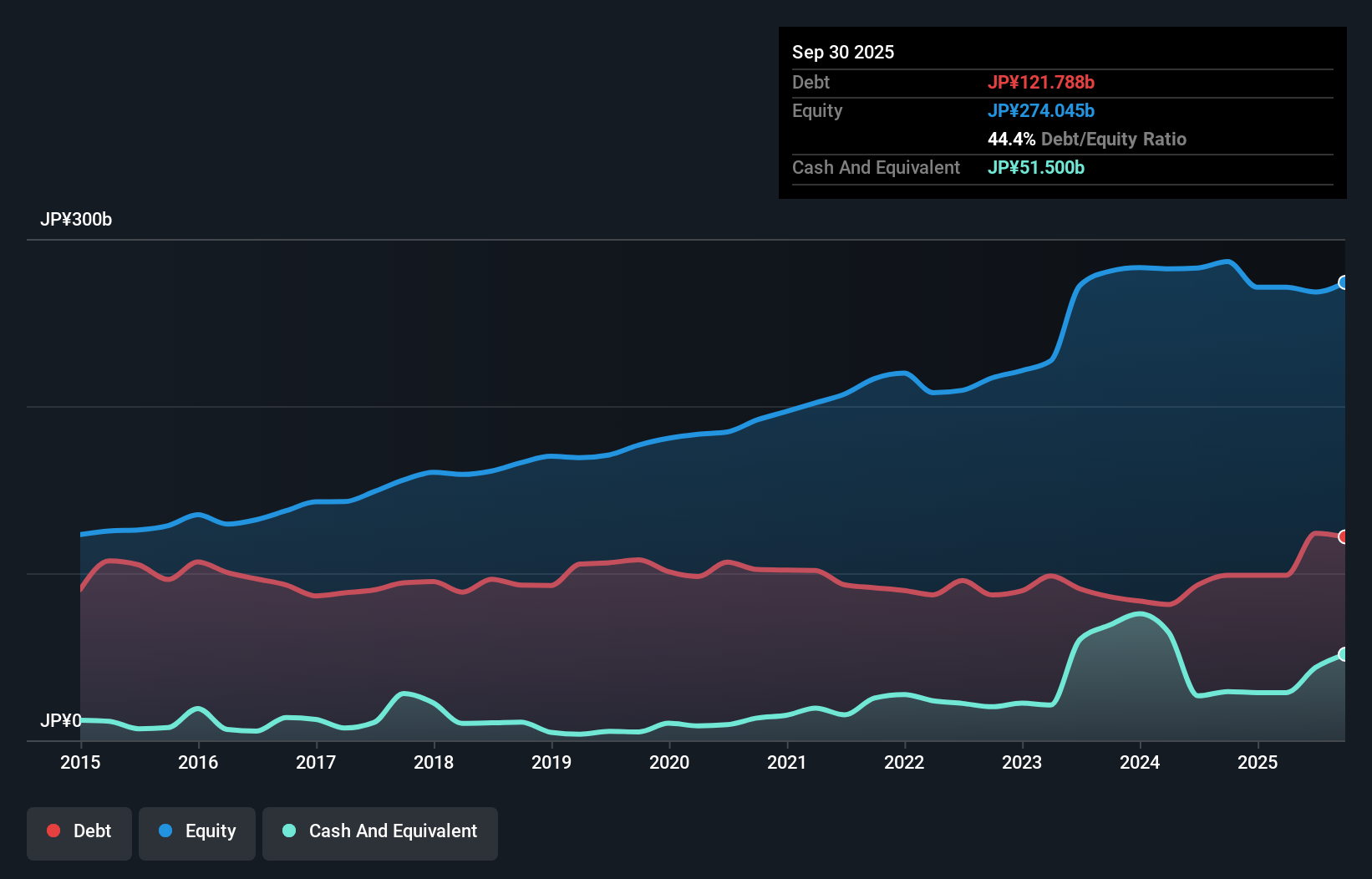The image size is (1372, 879).
Task: Click the Equity endpoint marker on the chart
Action: (1342, 284)
